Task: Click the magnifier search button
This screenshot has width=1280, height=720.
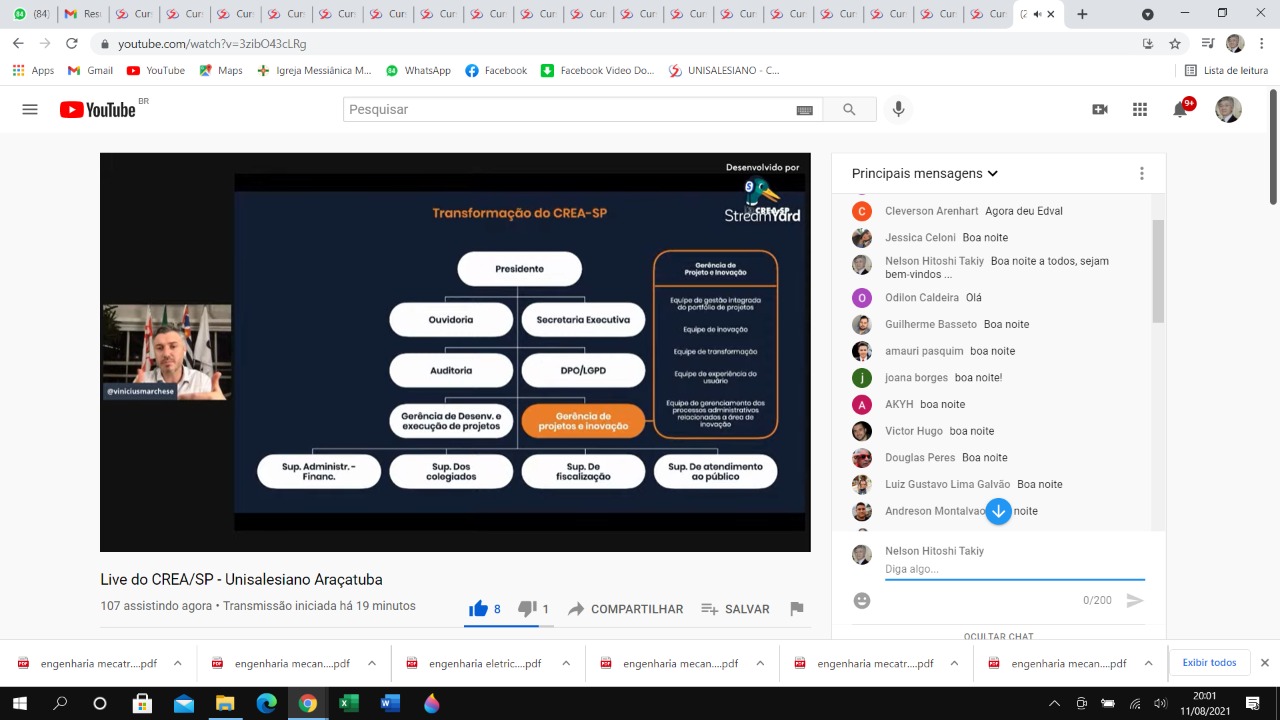Action: pos(849,110)
